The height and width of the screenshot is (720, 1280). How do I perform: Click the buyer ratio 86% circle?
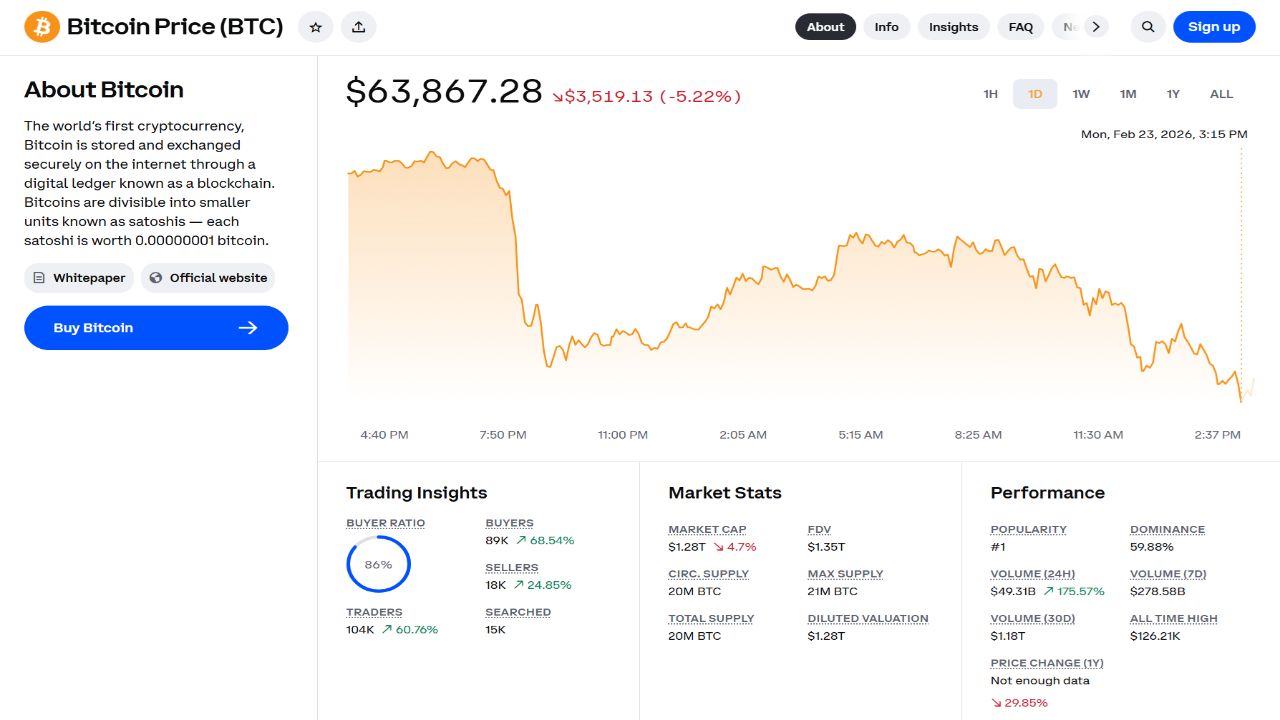(378, 564)
